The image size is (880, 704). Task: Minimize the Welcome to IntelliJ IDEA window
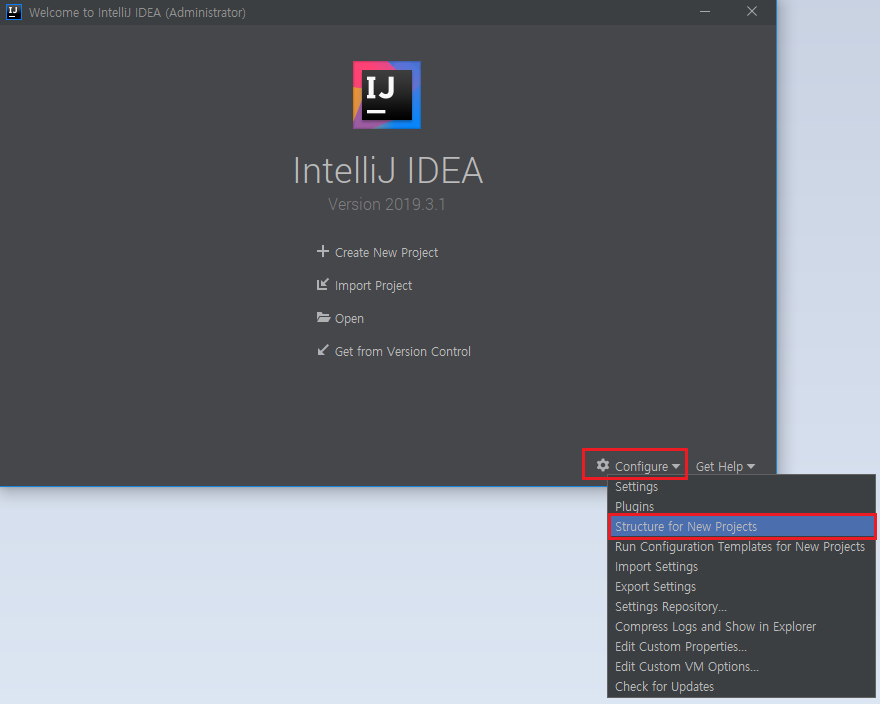tap(705, 12)
